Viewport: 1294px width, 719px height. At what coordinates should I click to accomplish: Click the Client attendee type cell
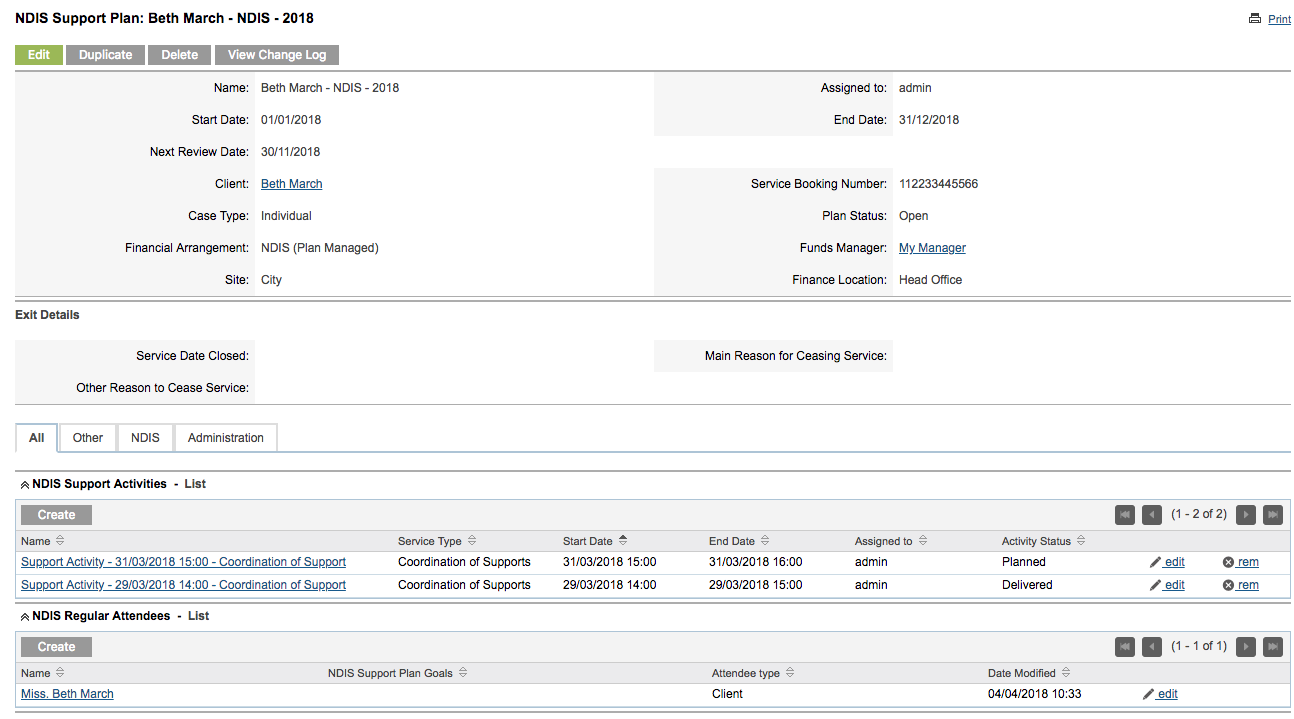(727, 694)
